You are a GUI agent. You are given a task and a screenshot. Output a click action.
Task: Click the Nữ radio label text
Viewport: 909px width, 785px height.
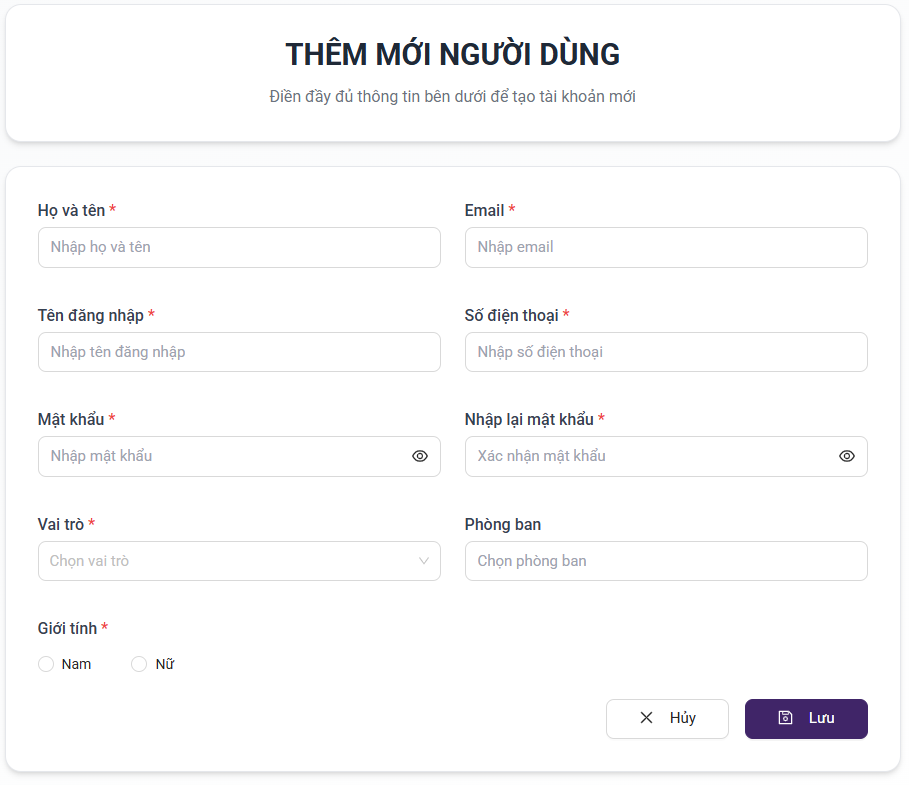coord(165,664)
